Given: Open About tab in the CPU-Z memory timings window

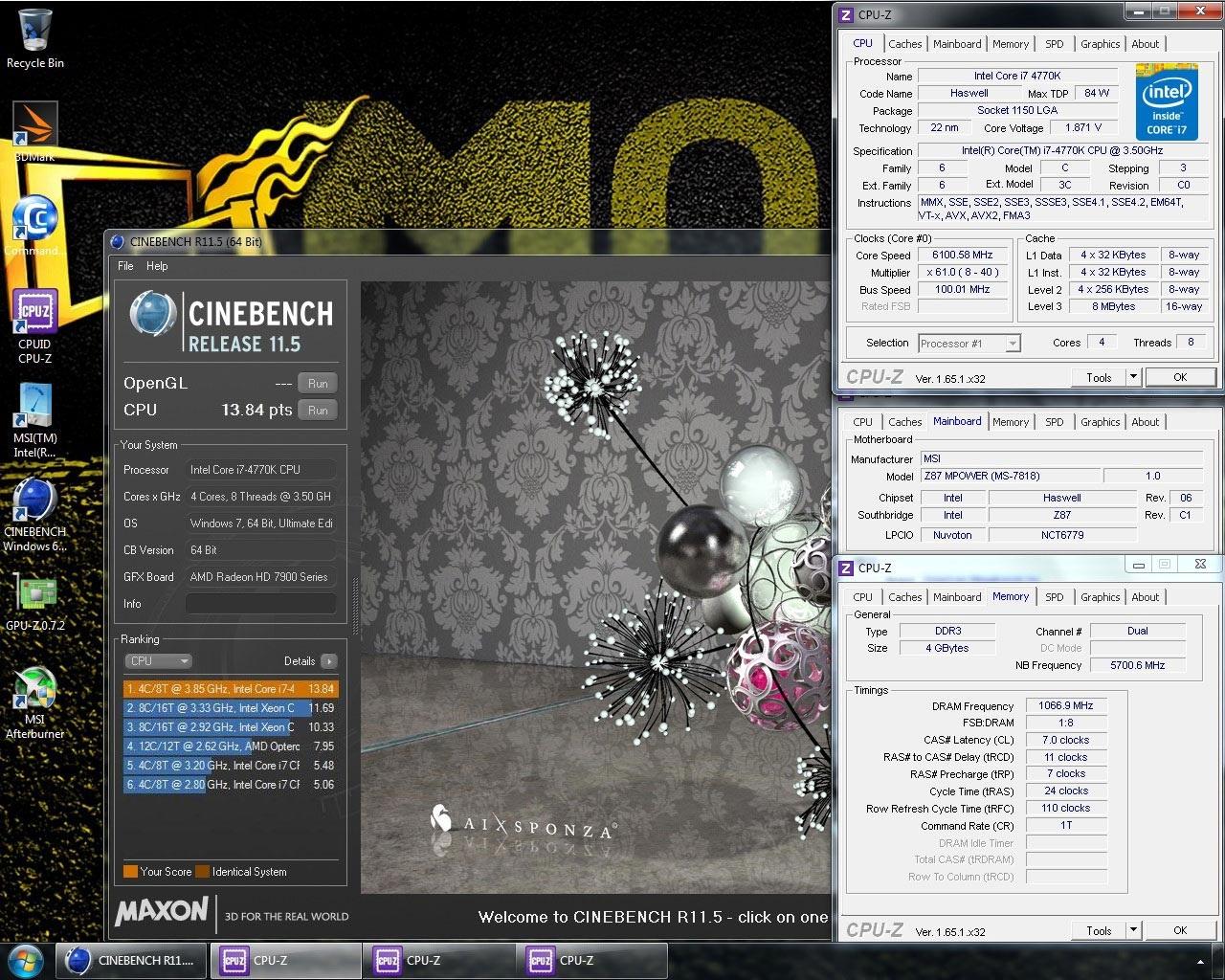Looking at the screenshot, I should [x=1145, y=597].
